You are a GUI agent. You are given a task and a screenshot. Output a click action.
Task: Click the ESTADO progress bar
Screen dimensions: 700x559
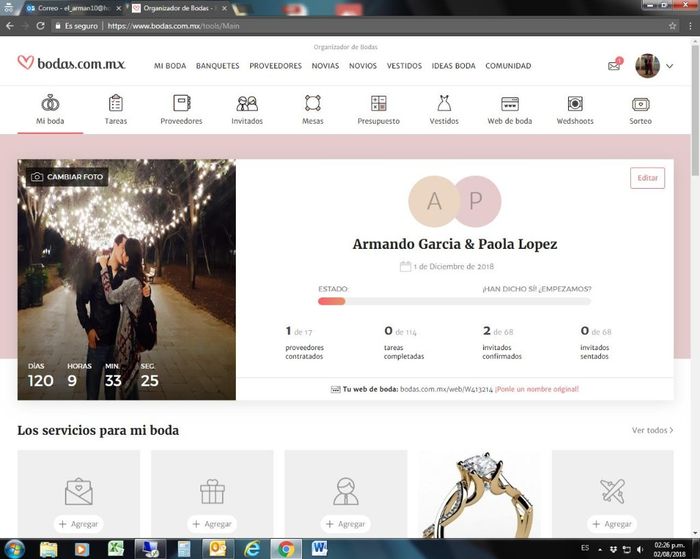(454, 301)
